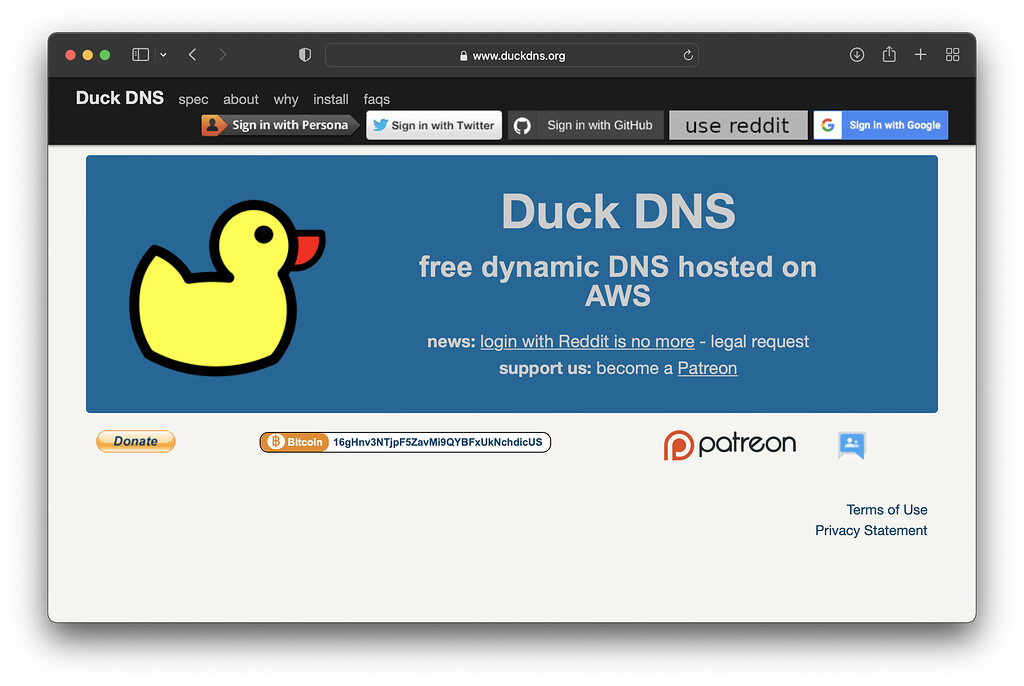This screenshot has width=1024, height=686.
Task: Expand the sidebar chevron next to sidebar icon
Action: click(163, 55)
